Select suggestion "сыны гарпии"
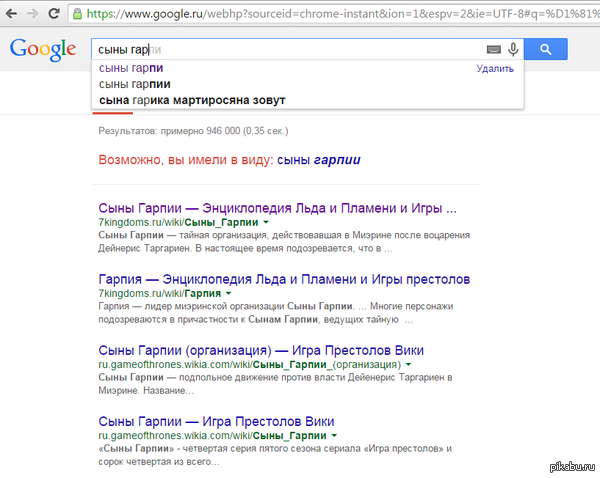 click(x=135, y=84)
